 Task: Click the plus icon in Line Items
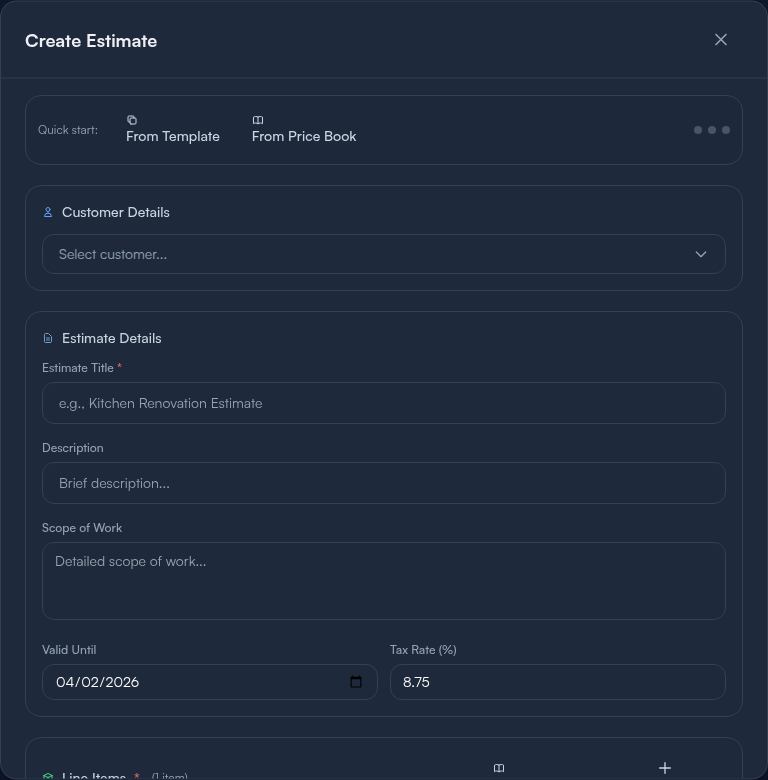(665, 768)
